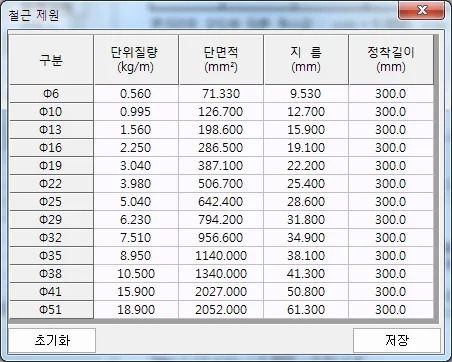
Task: Select row header Φ10
Action: (51, 112)
